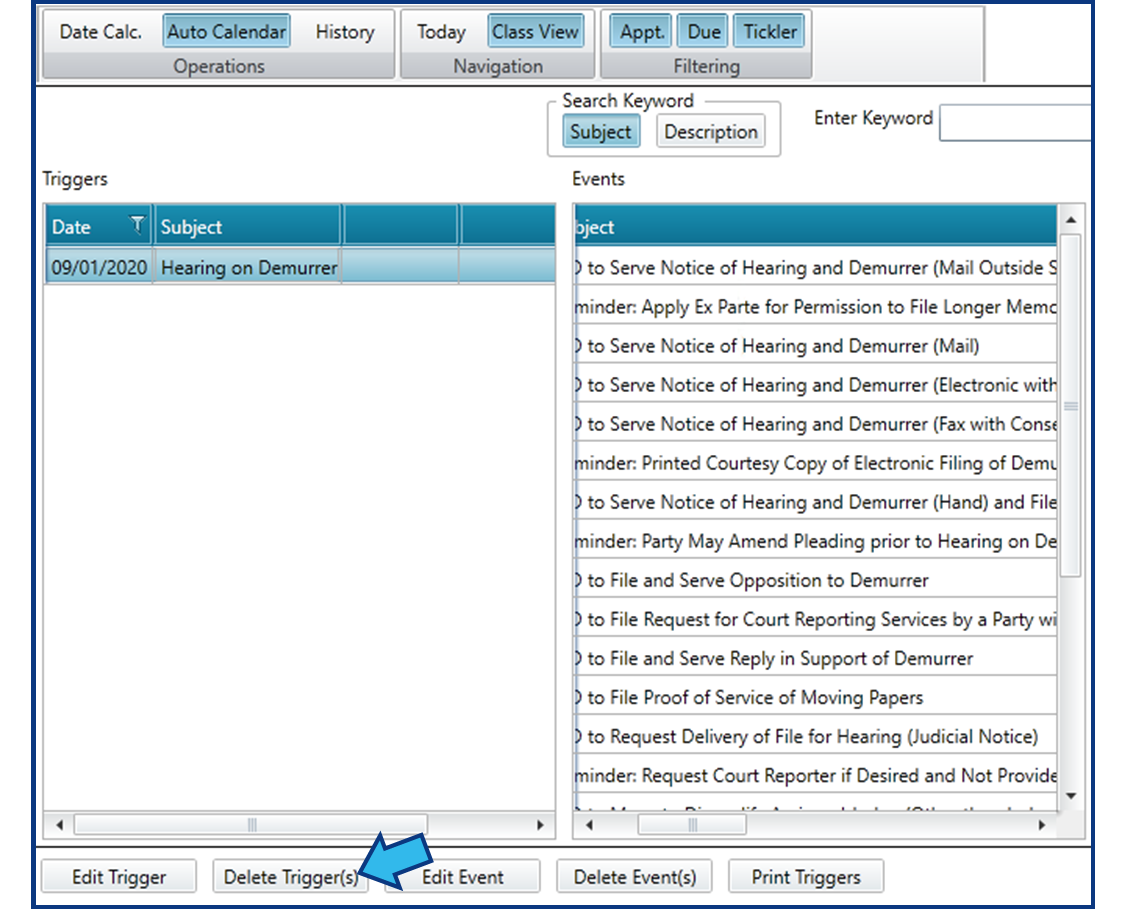The height and width of the screenshot is (910, 1124).
Task: Open the History operation
Action: (345, 32)
